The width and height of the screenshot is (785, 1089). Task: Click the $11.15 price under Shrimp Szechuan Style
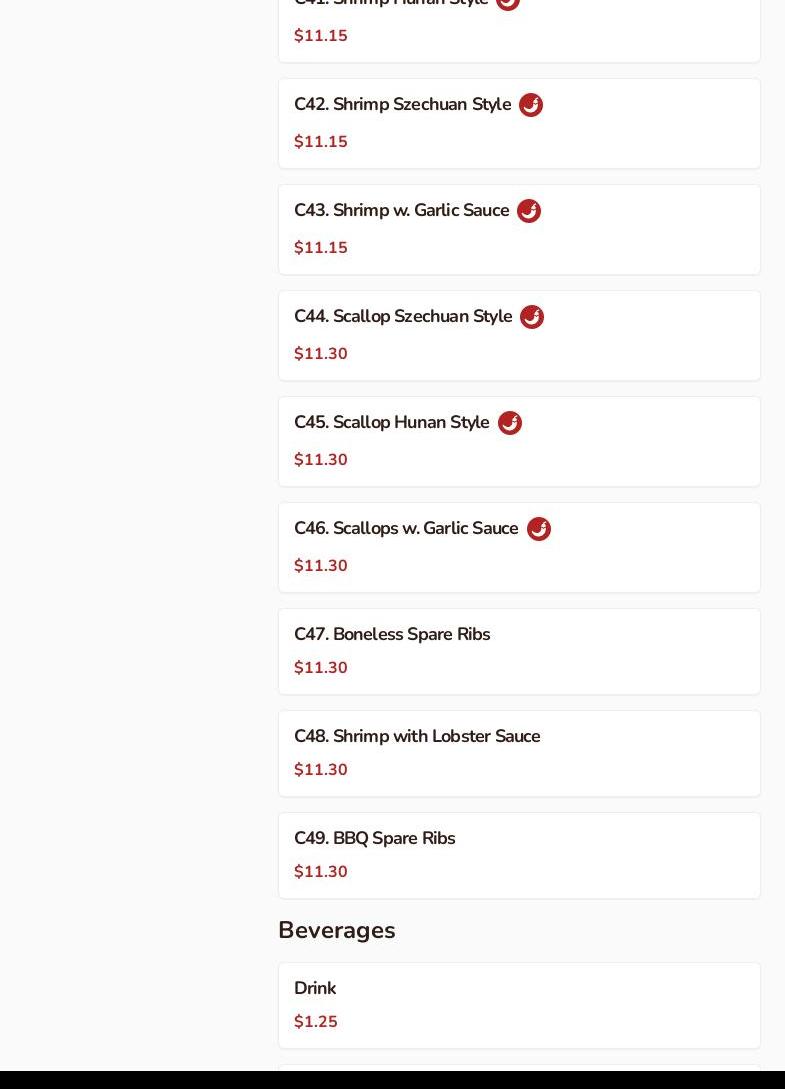(x=321, y=142)
